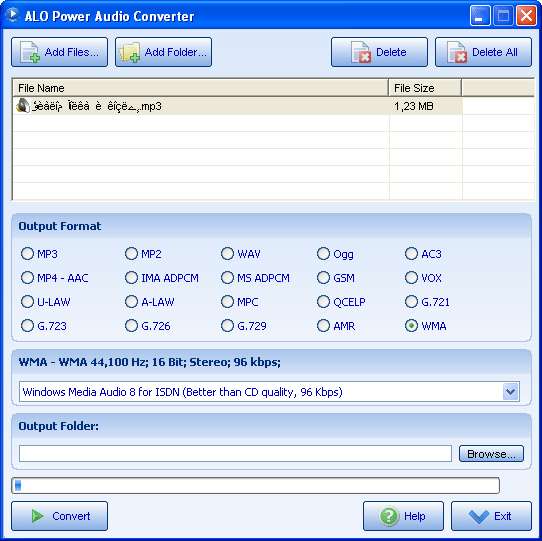Viewport: 542px width, 541px height.
Task: Select A-LAW radio button
Action: 131,301
